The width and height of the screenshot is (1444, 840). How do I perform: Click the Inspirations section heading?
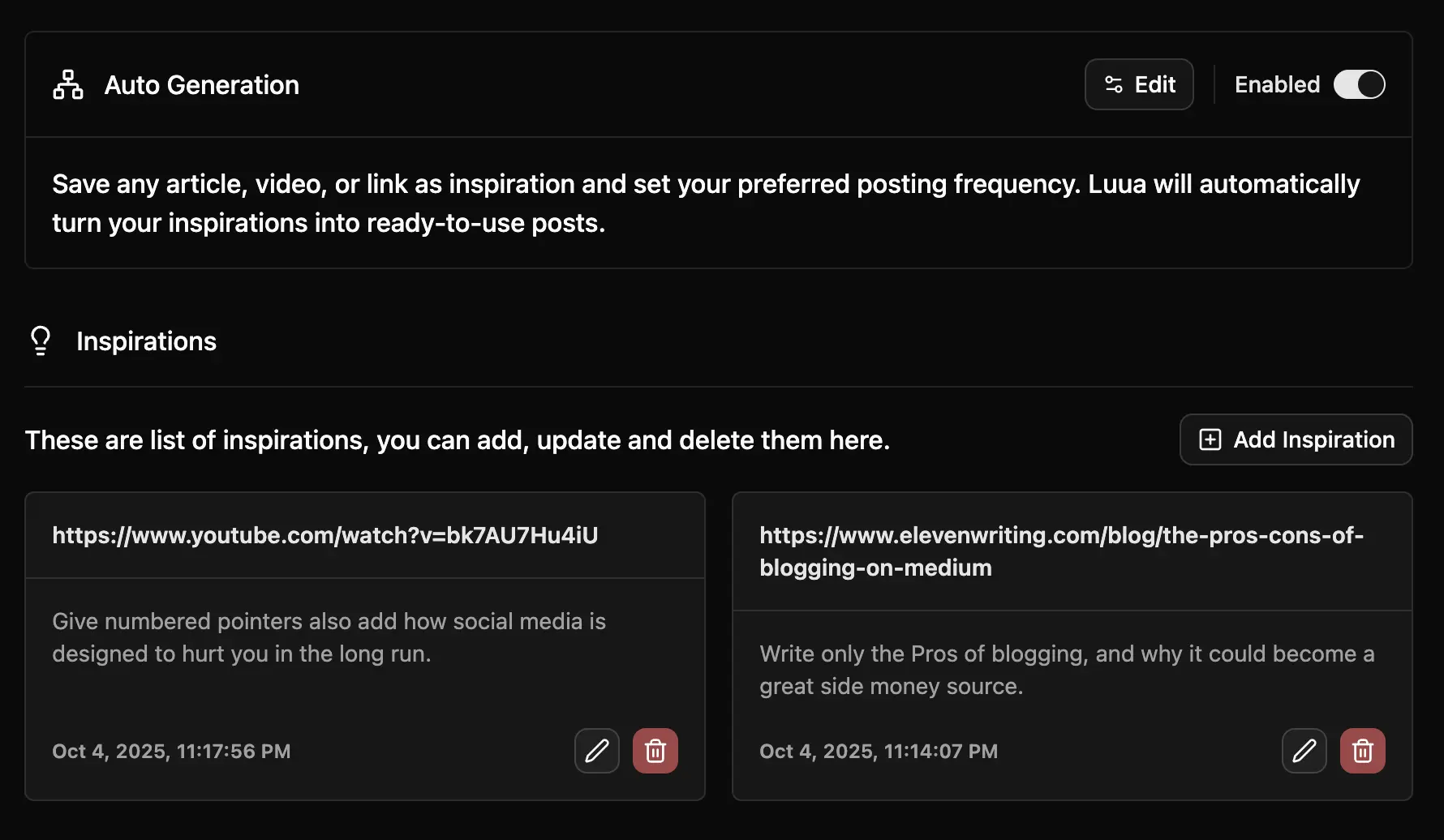[146, 341]
